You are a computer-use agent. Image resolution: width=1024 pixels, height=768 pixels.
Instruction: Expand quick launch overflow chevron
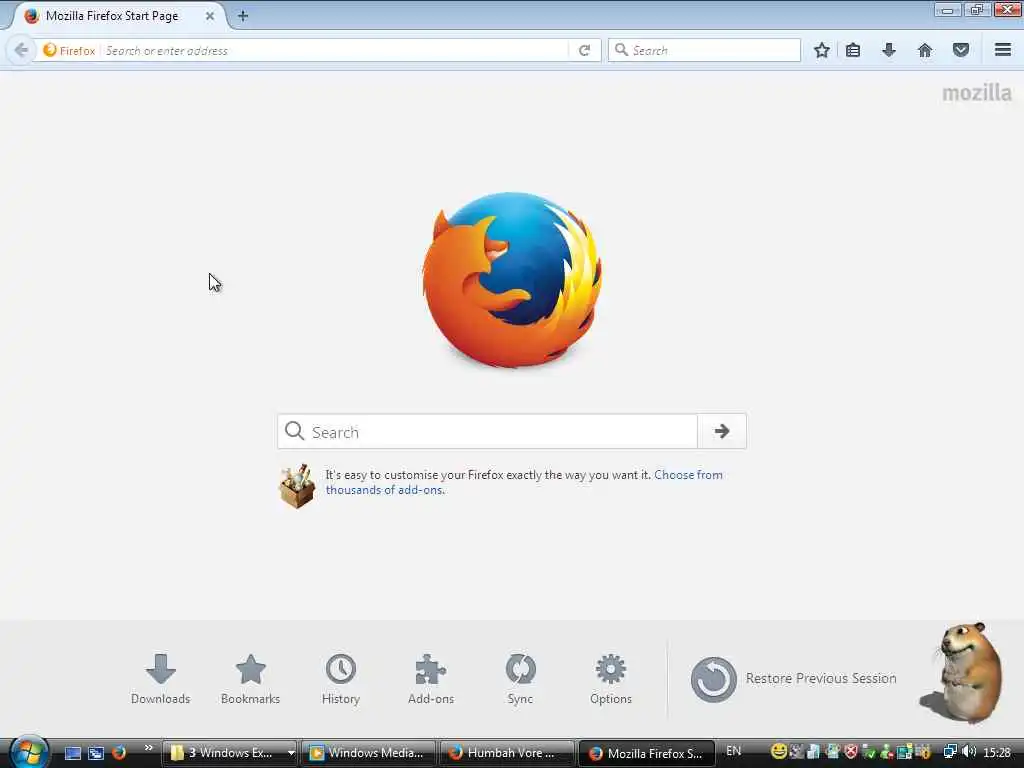click(148, 748)
